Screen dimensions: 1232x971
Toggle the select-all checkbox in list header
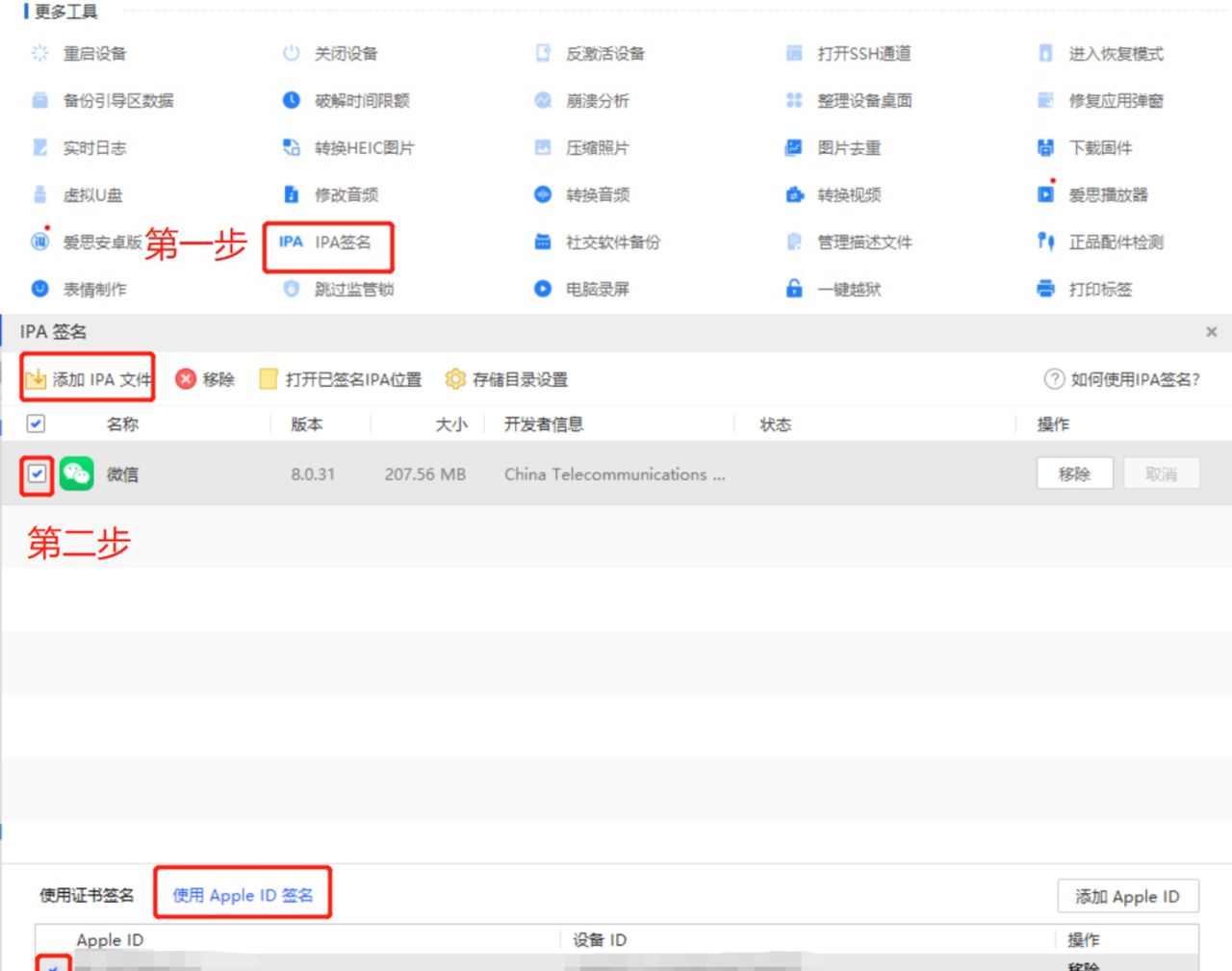coord(36,423)
